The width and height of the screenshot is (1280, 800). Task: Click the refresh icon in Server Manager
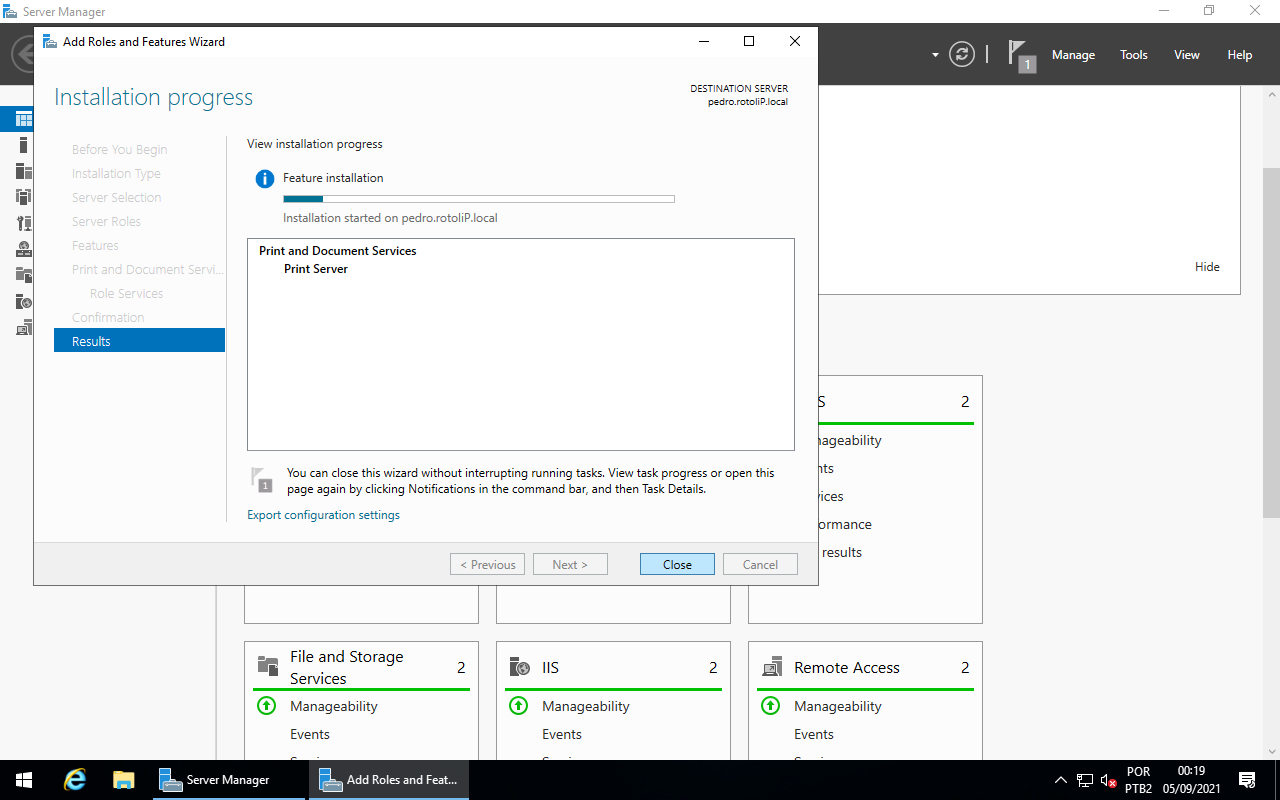pos(961,54)
